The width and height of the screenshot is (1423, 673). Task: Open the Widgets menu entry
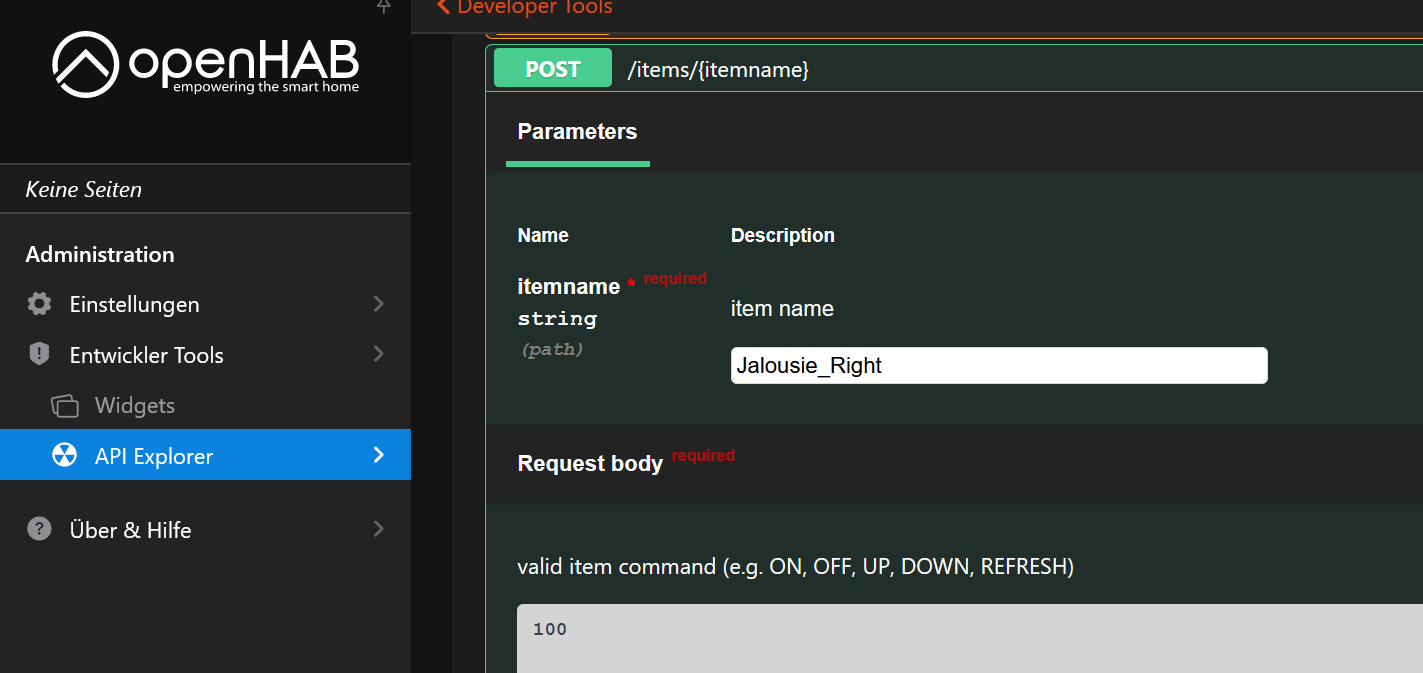coord(134,406)
